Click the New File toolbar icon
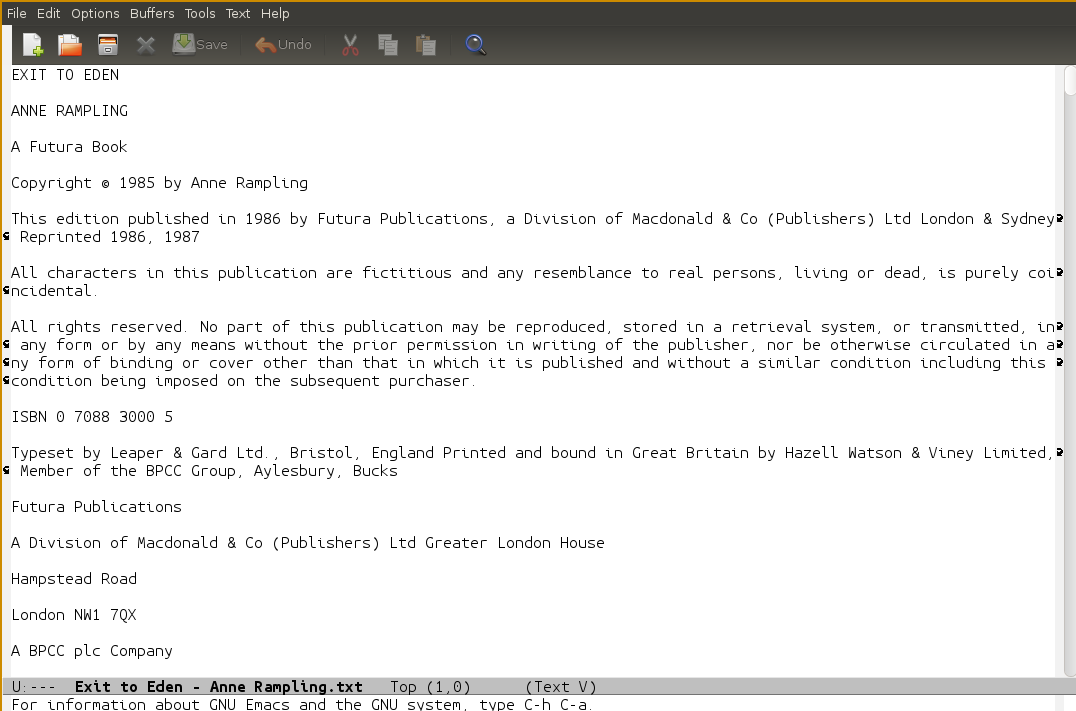The height and width of the screenshot is (711, 1076). 33,45
